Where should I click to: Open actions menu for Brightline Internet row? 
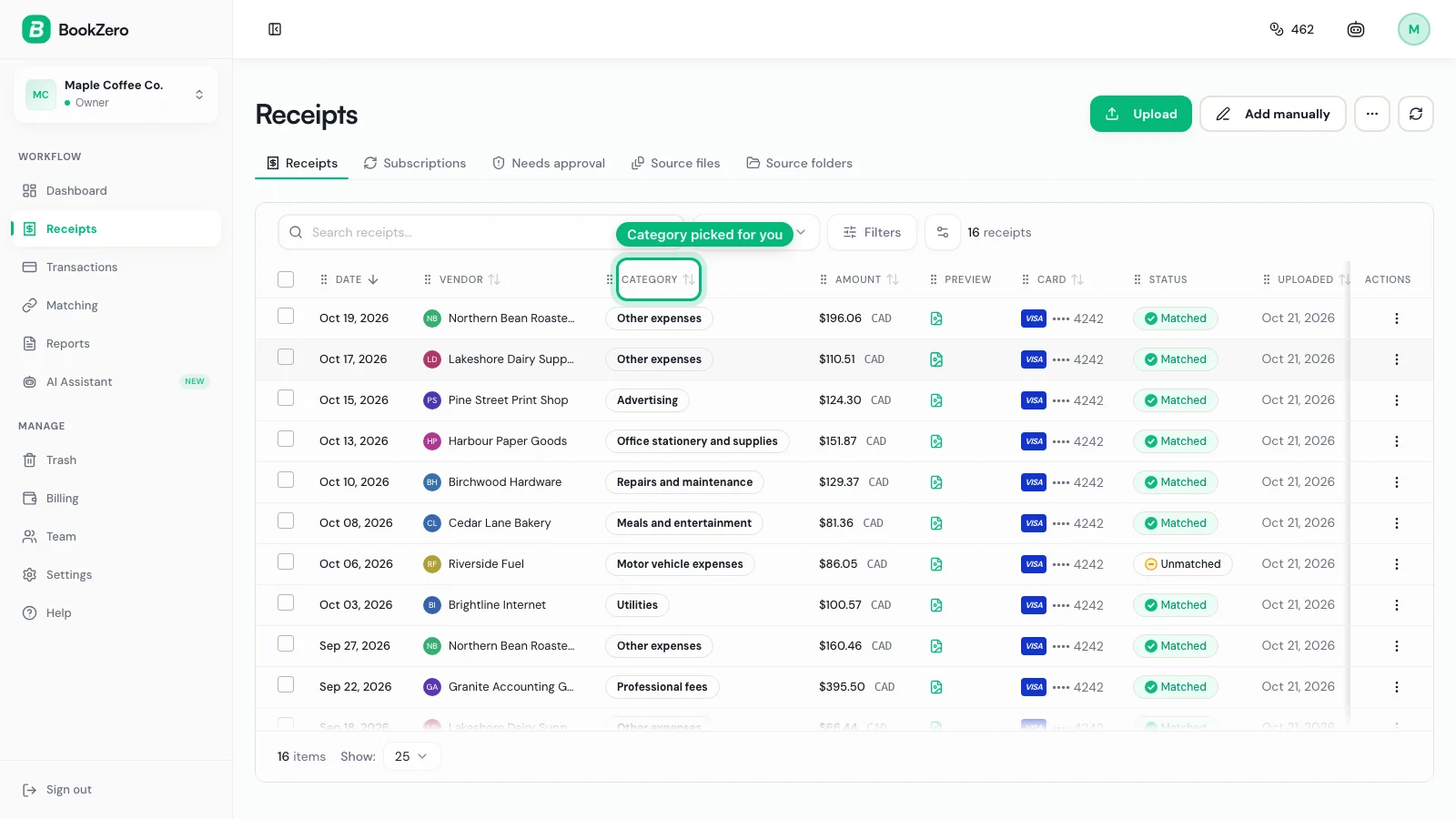1396,605
